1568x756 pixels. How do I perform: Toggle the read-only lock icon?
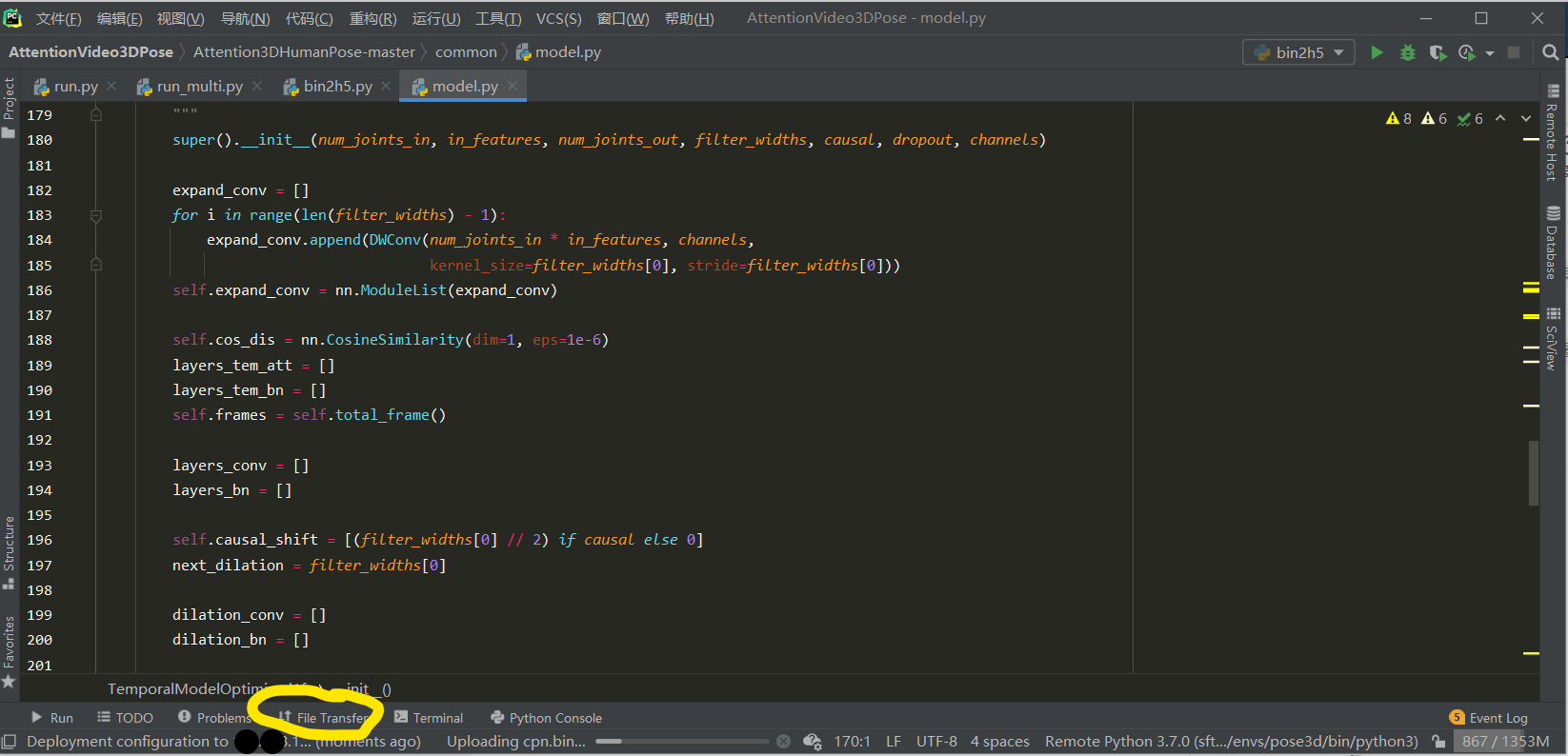(1438, 742)
